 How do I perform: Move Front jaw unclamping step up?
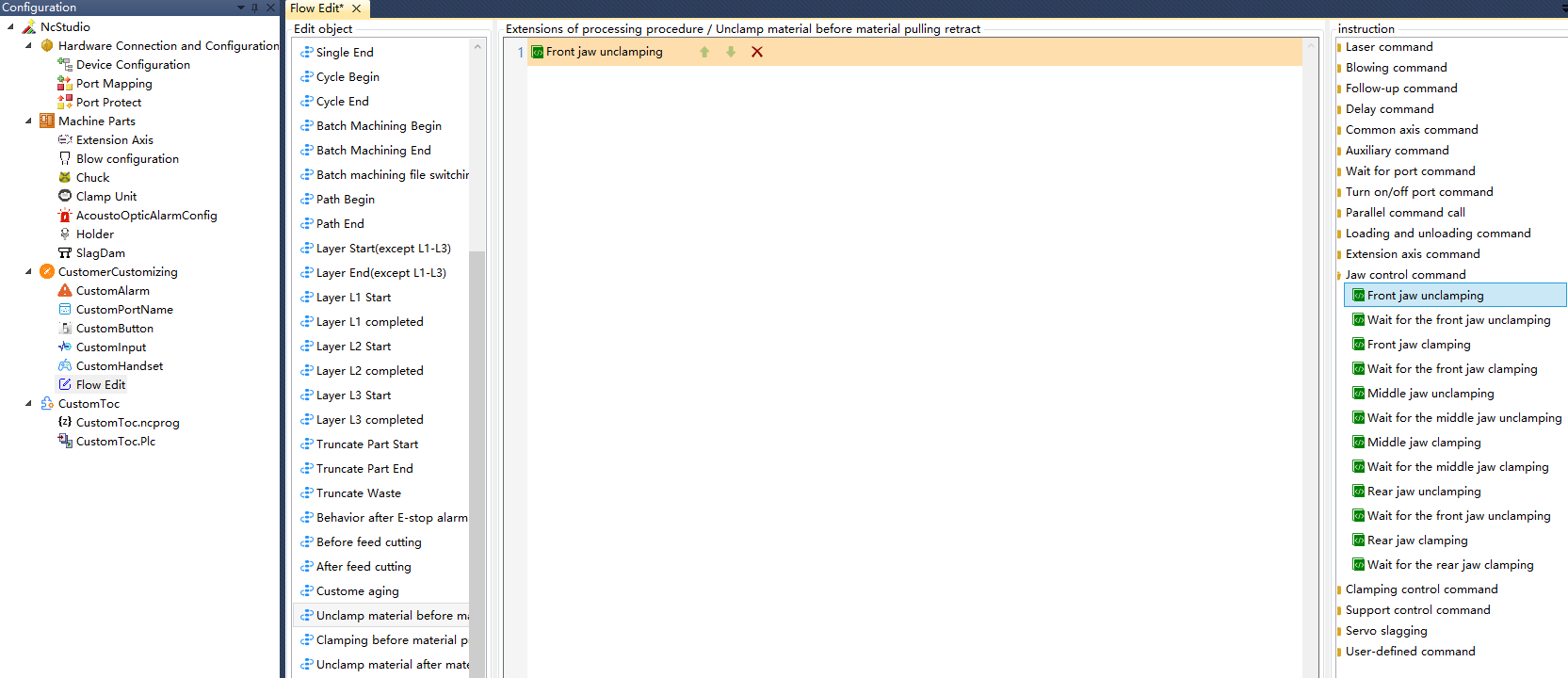[704, 52]
